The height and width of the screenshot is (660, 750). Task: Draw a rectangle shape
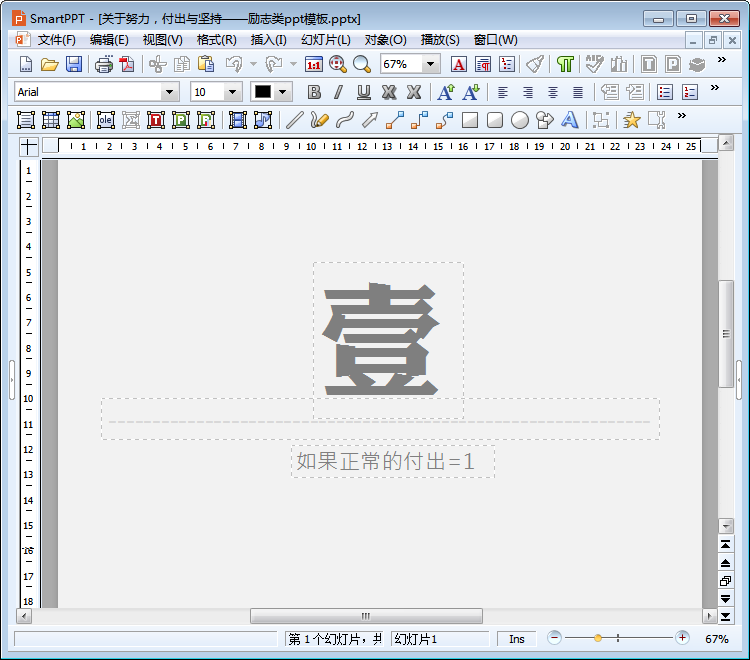[x=470, y=120]
